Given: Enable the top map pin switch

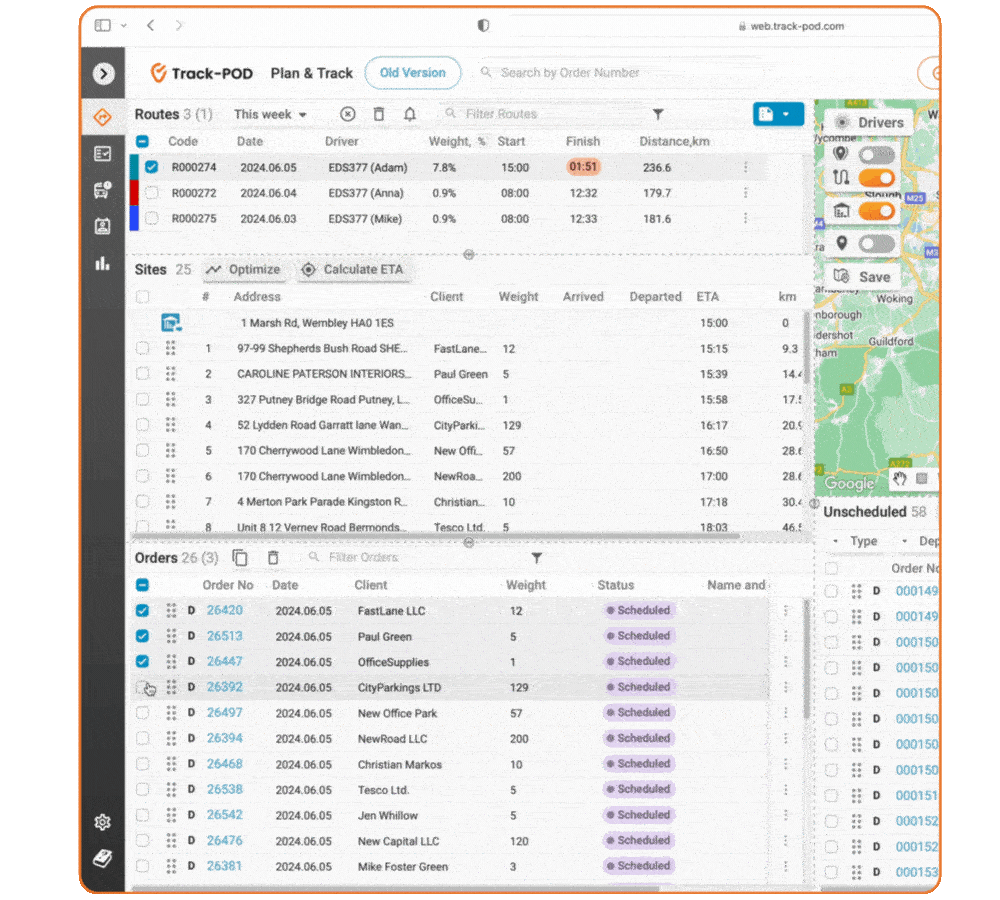Looking at the screenshot, I should point(877,154).
